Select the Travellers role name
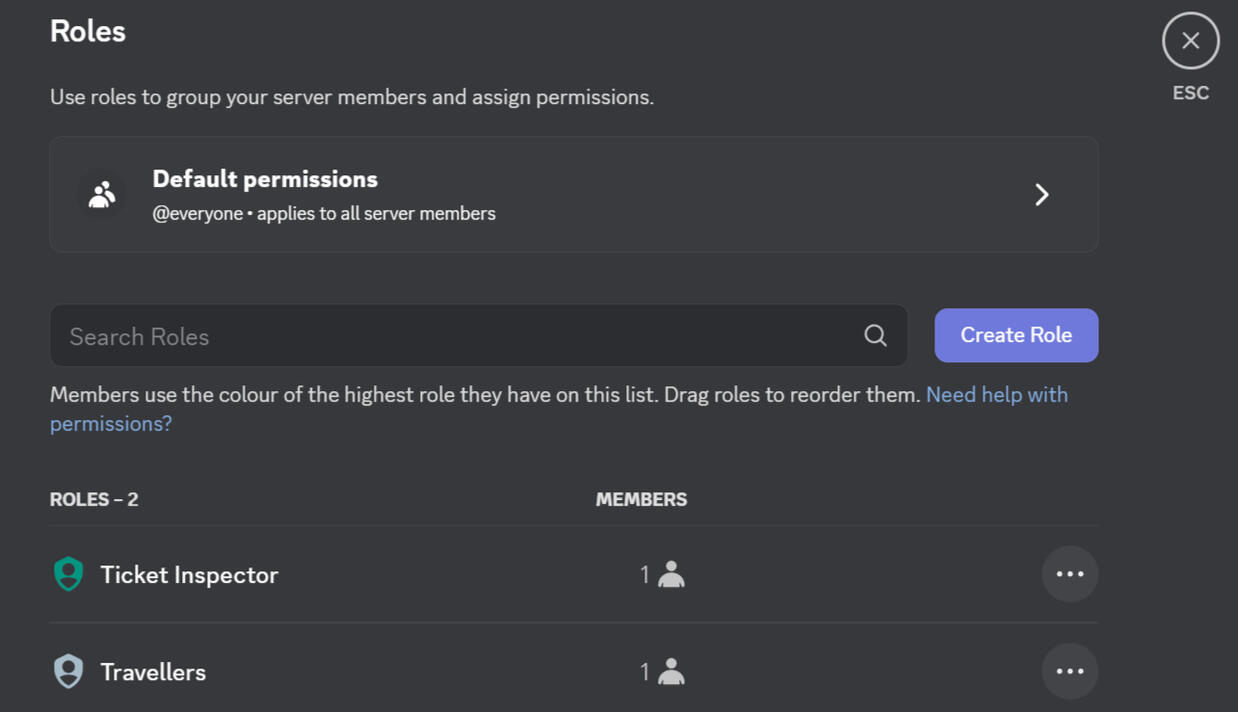This screenshot has height=712, width=1238. 153,672
